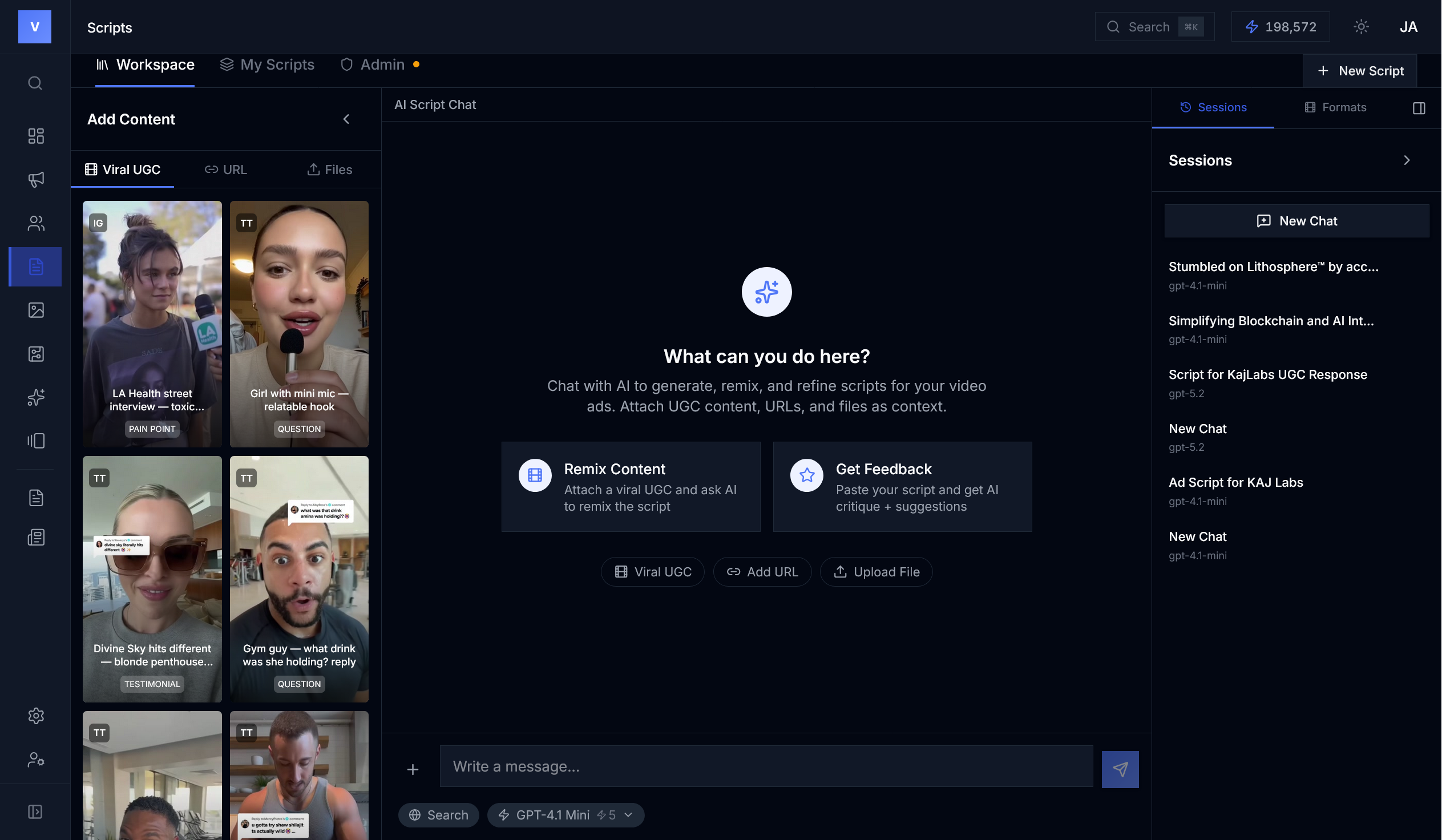
Task: Send message with the paper plane button
Action: coord(1120,769)
